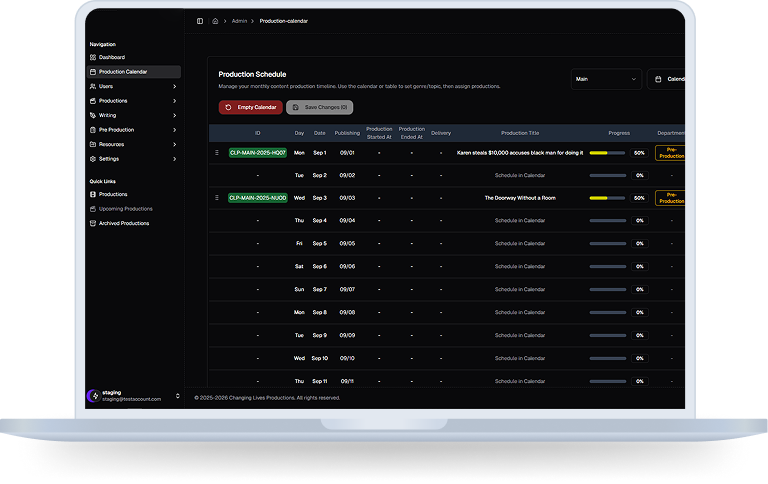This screenshot has width=768, height=484.
Task: Click the progress bar for Sep 1 row
Action: pyautogui.click(x=606, y=153)
